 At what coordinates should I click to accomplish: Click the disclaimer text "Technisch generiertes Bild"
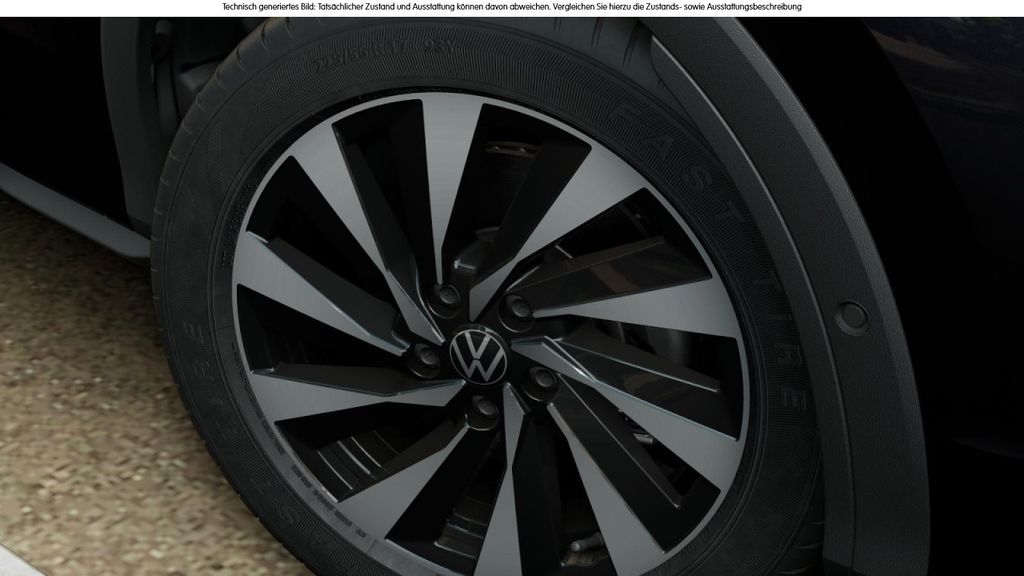(264, 7)
